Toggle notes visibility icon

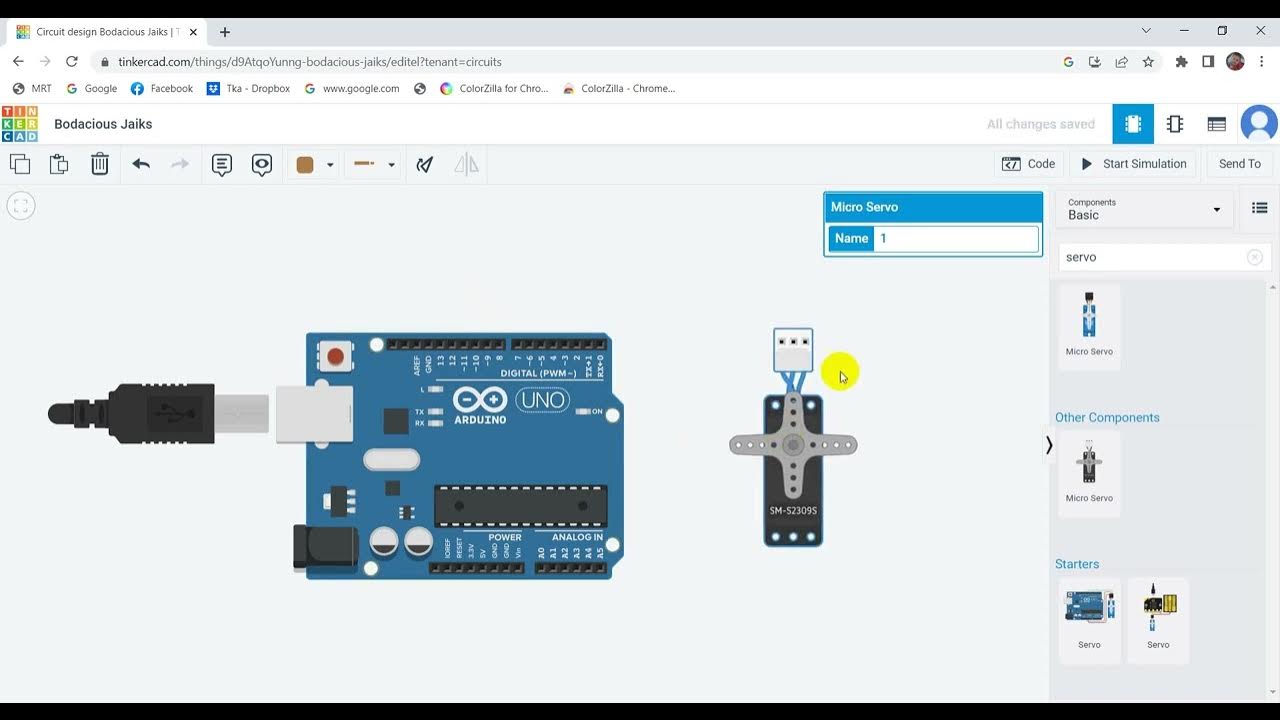coord(262,165)
